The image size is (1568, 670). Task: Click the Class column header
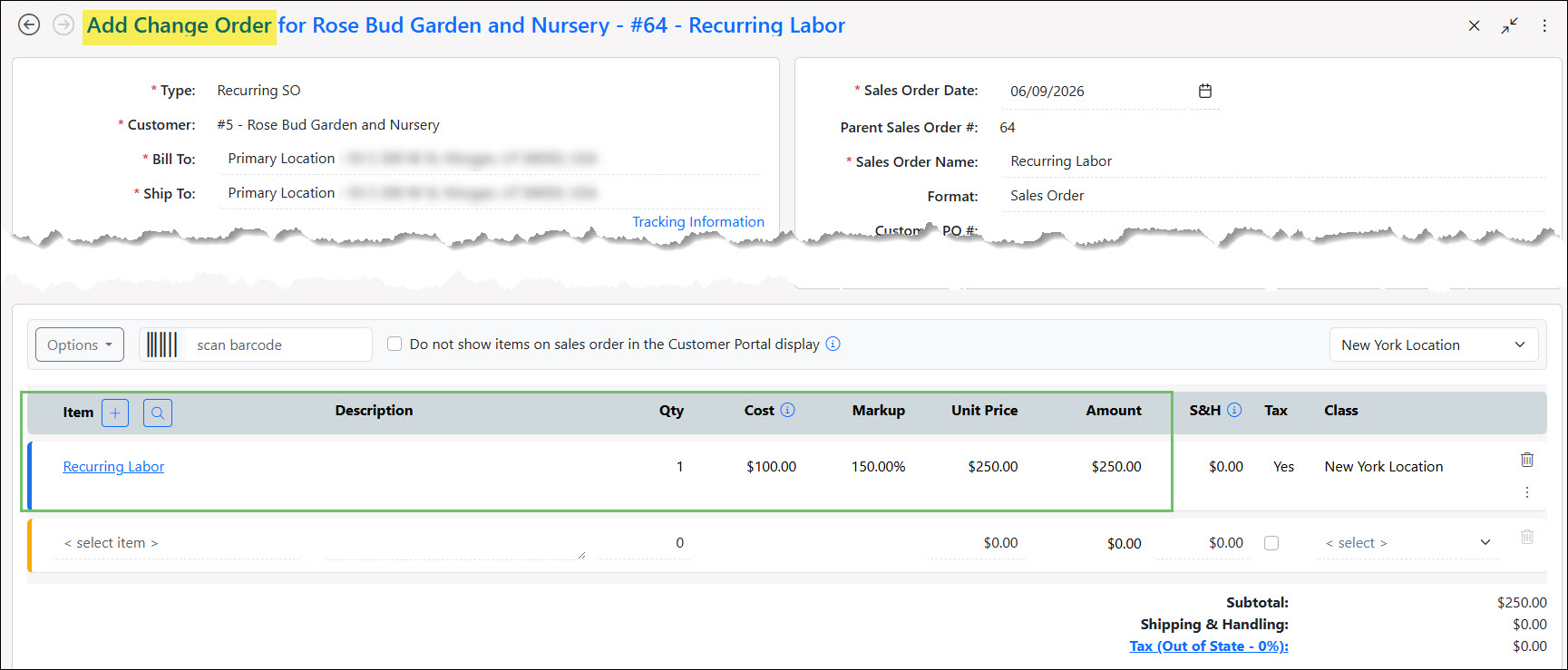point(1340,411)
